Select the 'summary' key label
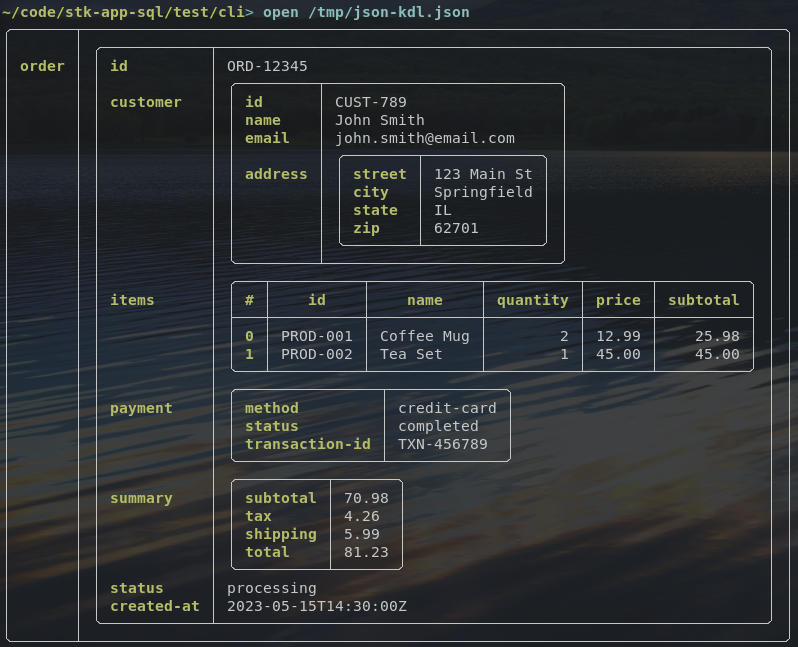This screenshot has height=647, width=798. (x=141, y=498)
